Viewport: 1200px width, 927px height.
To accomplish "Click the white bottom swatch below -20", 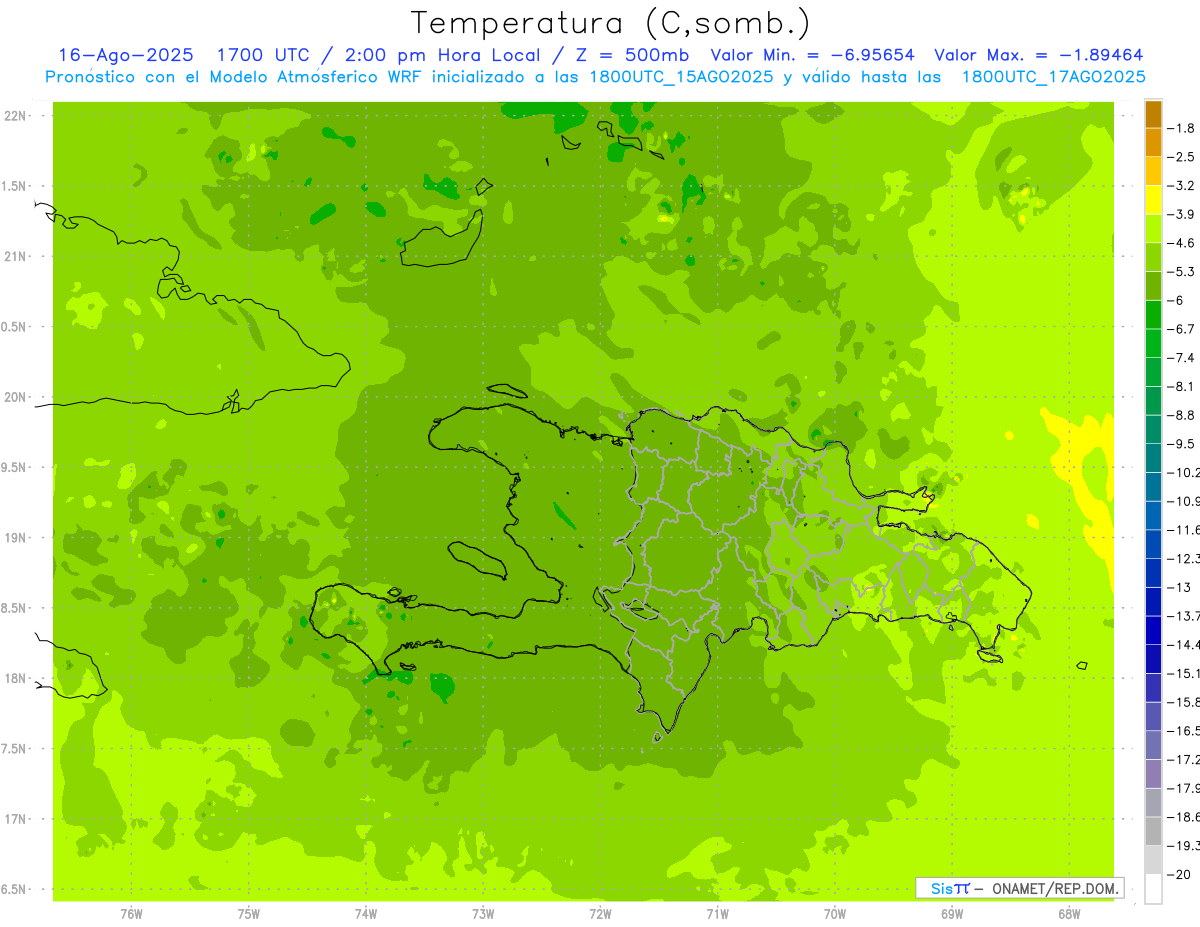I will pos(1154,889).
